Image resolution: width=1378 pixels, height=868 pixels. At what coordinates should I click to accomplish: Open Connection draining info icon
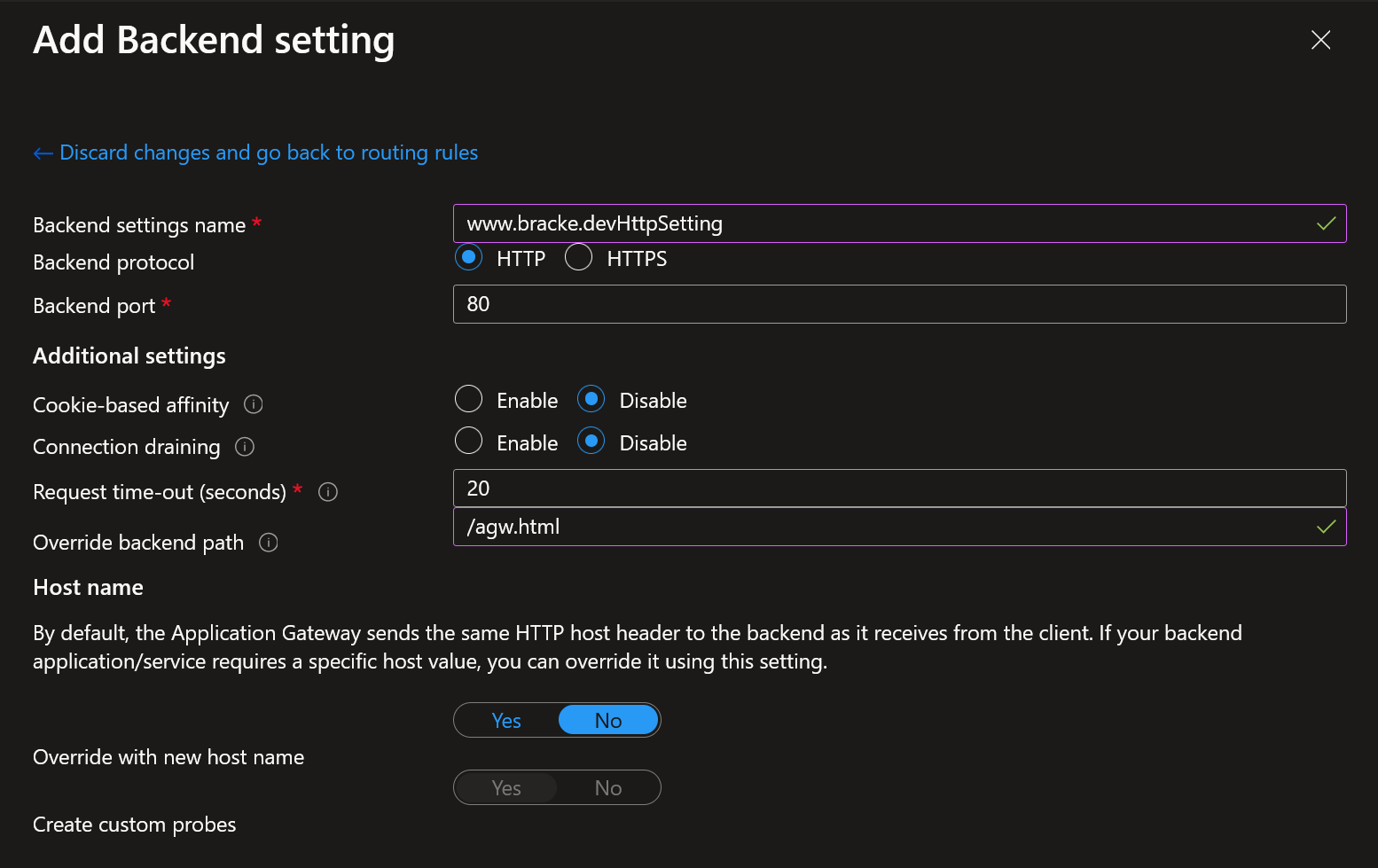coord(245,447)
